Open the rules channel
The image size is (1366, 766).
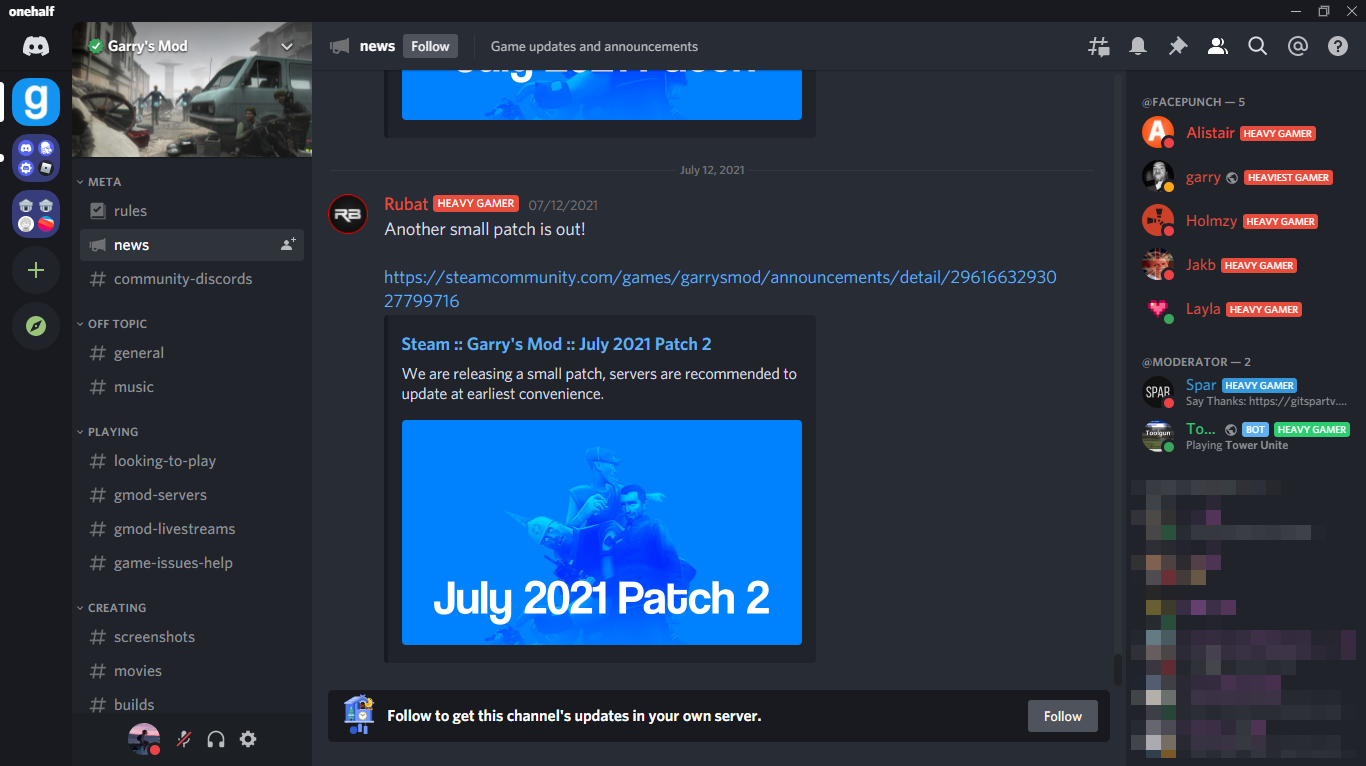pyautogui.click(x=192, y=211)
